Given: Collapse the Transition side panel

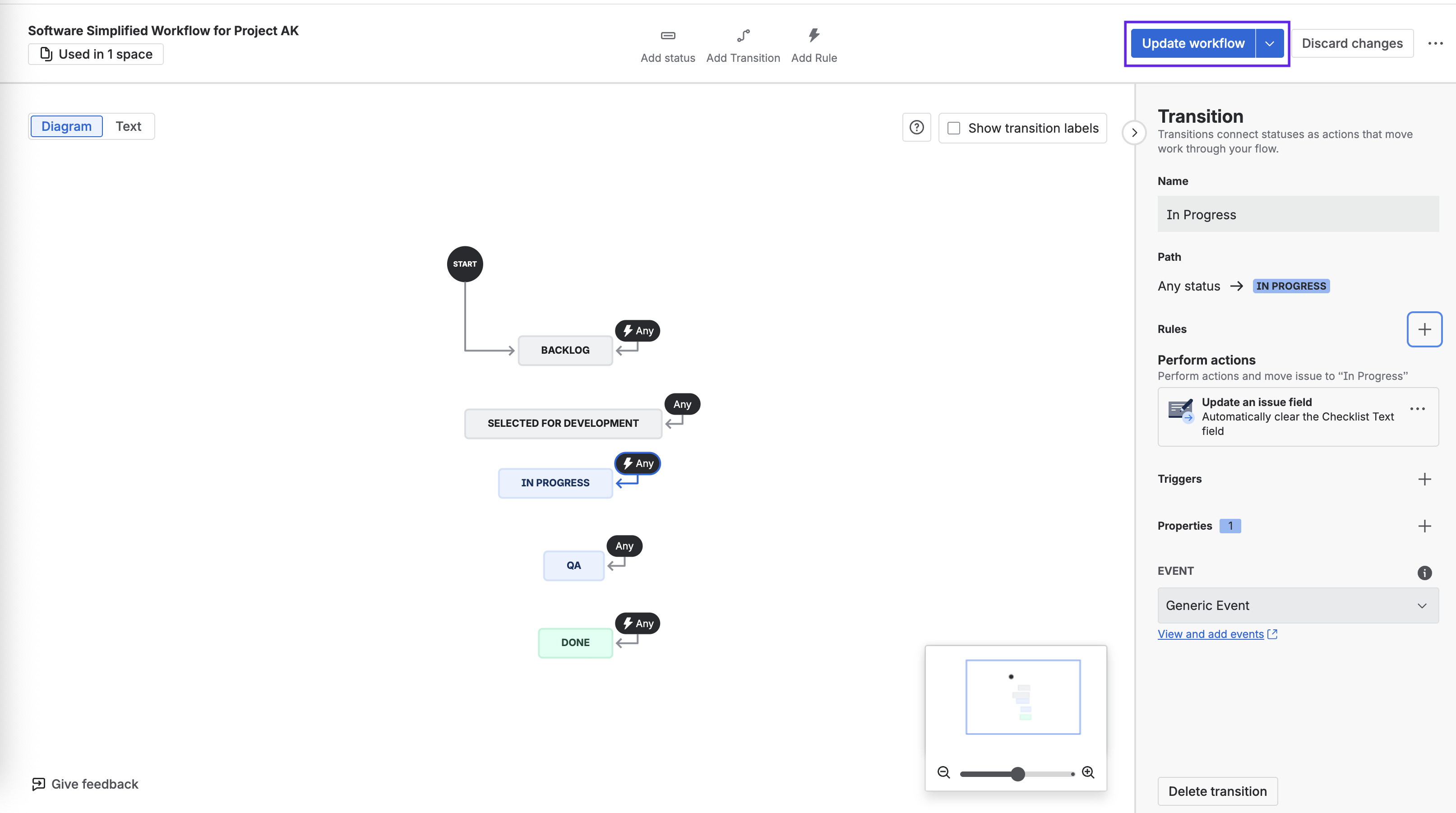Looking at the screenshot, I should pos(1134,133).
